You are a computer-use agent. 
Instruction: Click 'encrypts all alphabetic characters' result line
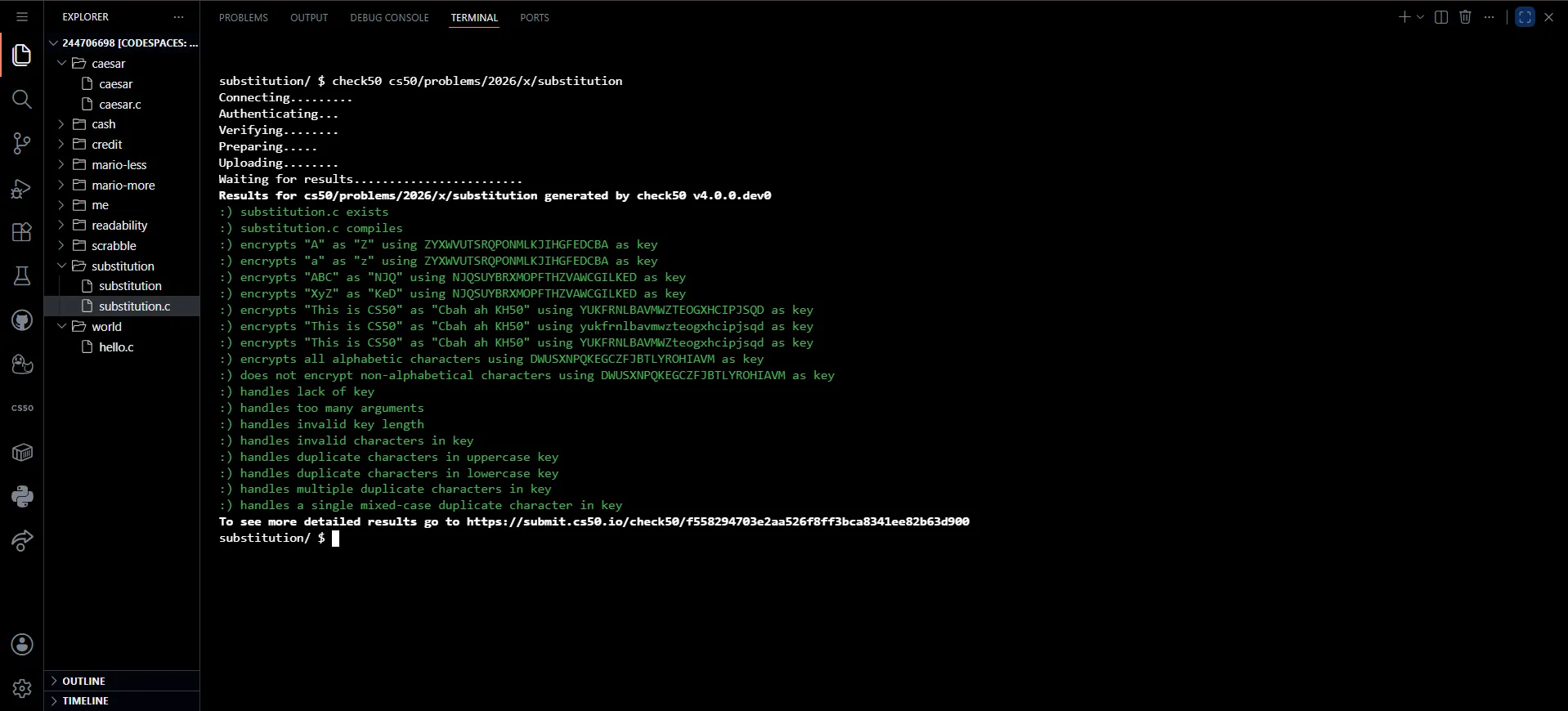pyautogui.click(x=491, y=359)
